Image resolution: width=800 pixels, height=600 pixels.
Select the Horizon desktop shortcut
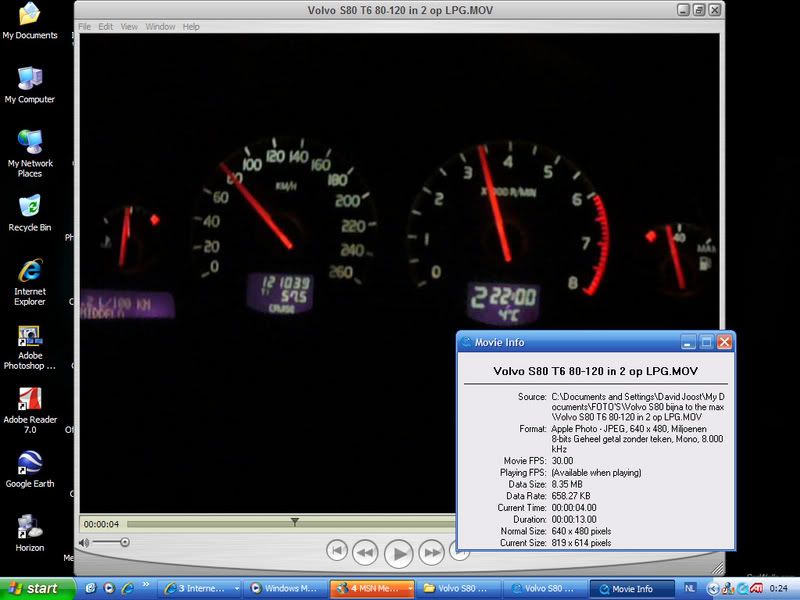[x=30, y=534]
